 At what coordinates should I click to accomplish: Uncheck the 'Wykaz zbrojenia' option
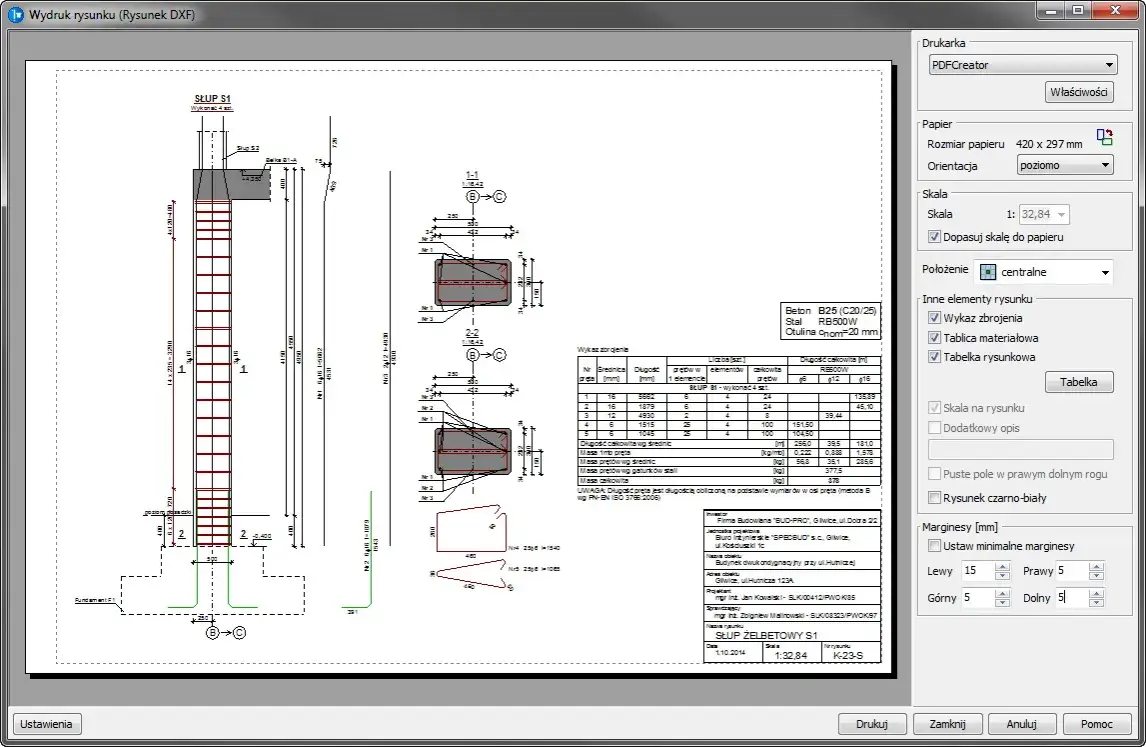coord(934,318)
